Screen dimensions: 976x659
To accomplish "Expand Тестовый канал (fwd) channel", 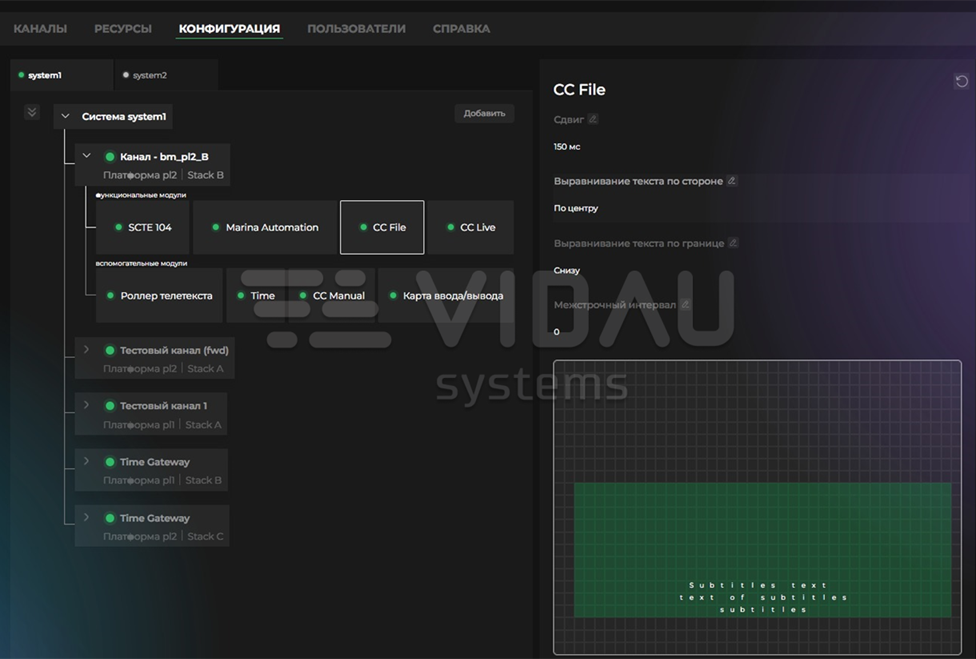I will pos(87,350).
